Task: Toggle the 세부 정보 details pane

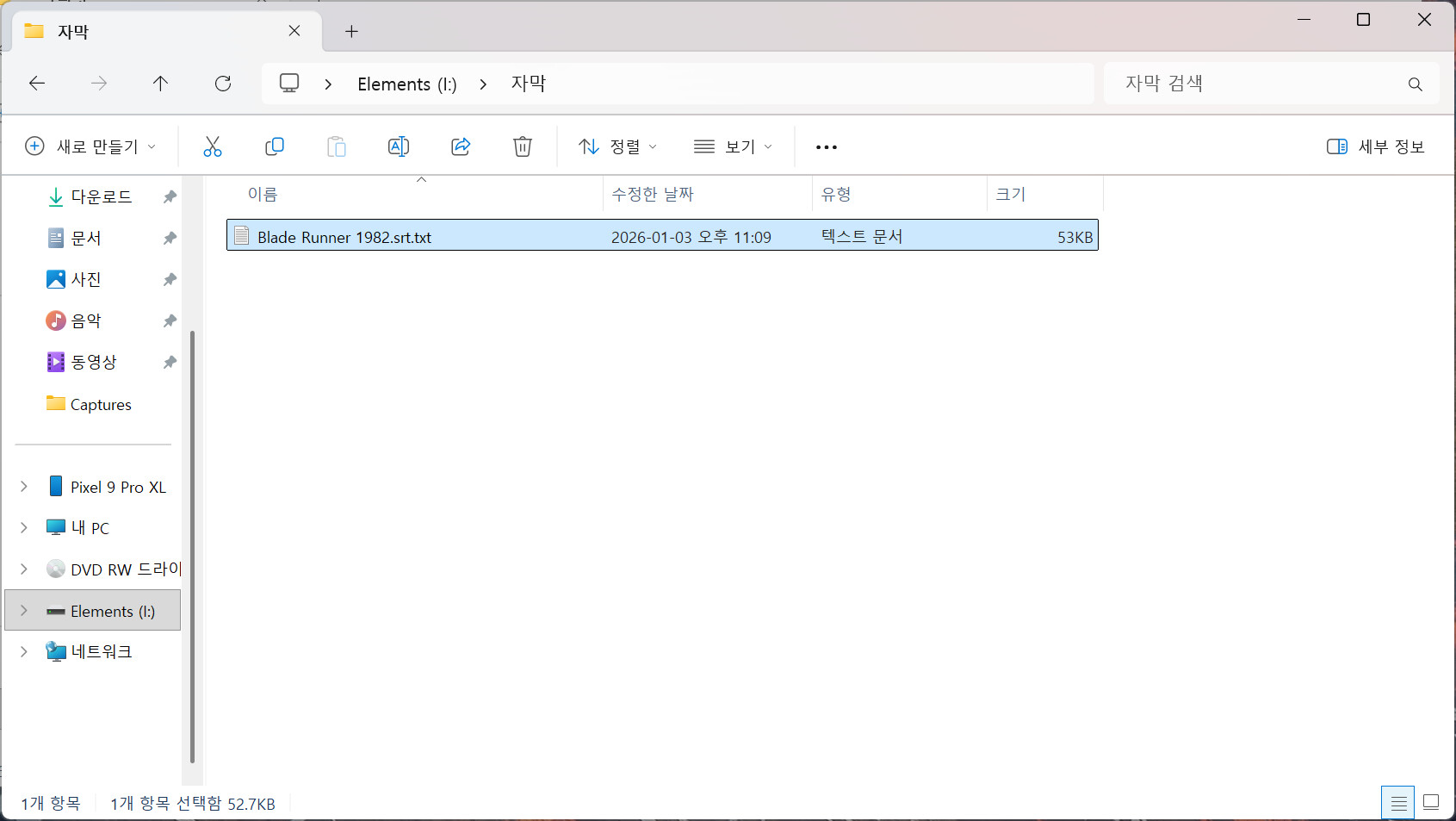Action: [x=1375, y=146]
